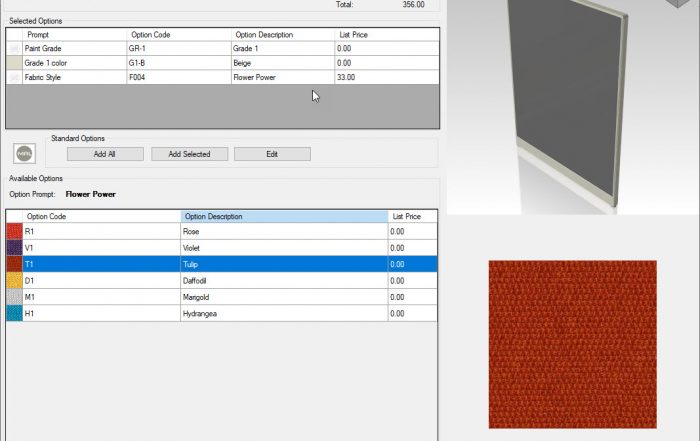Select the Violet purple swatch icon
Viewport: 700px width, 441px height.
[14, 248]
